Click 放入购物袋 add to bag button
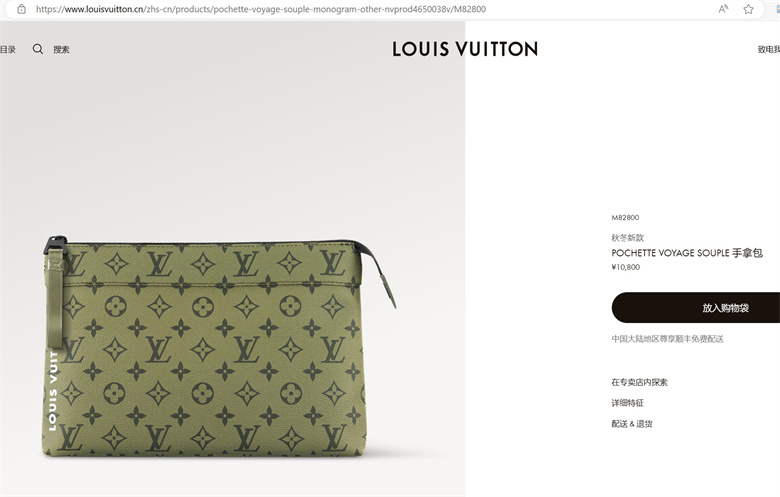Screen dimensions: 780x497 coord(696,307)
